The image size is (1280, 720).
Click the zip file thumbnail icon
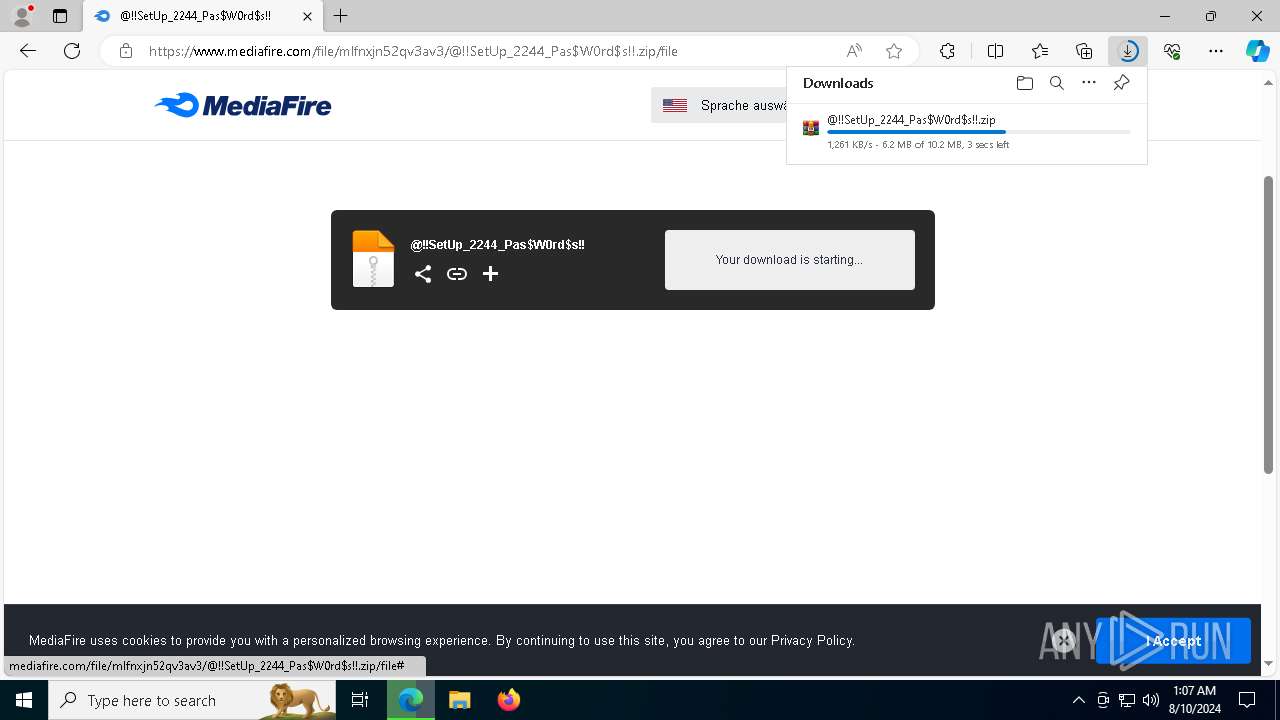click(x=373, y=259)
